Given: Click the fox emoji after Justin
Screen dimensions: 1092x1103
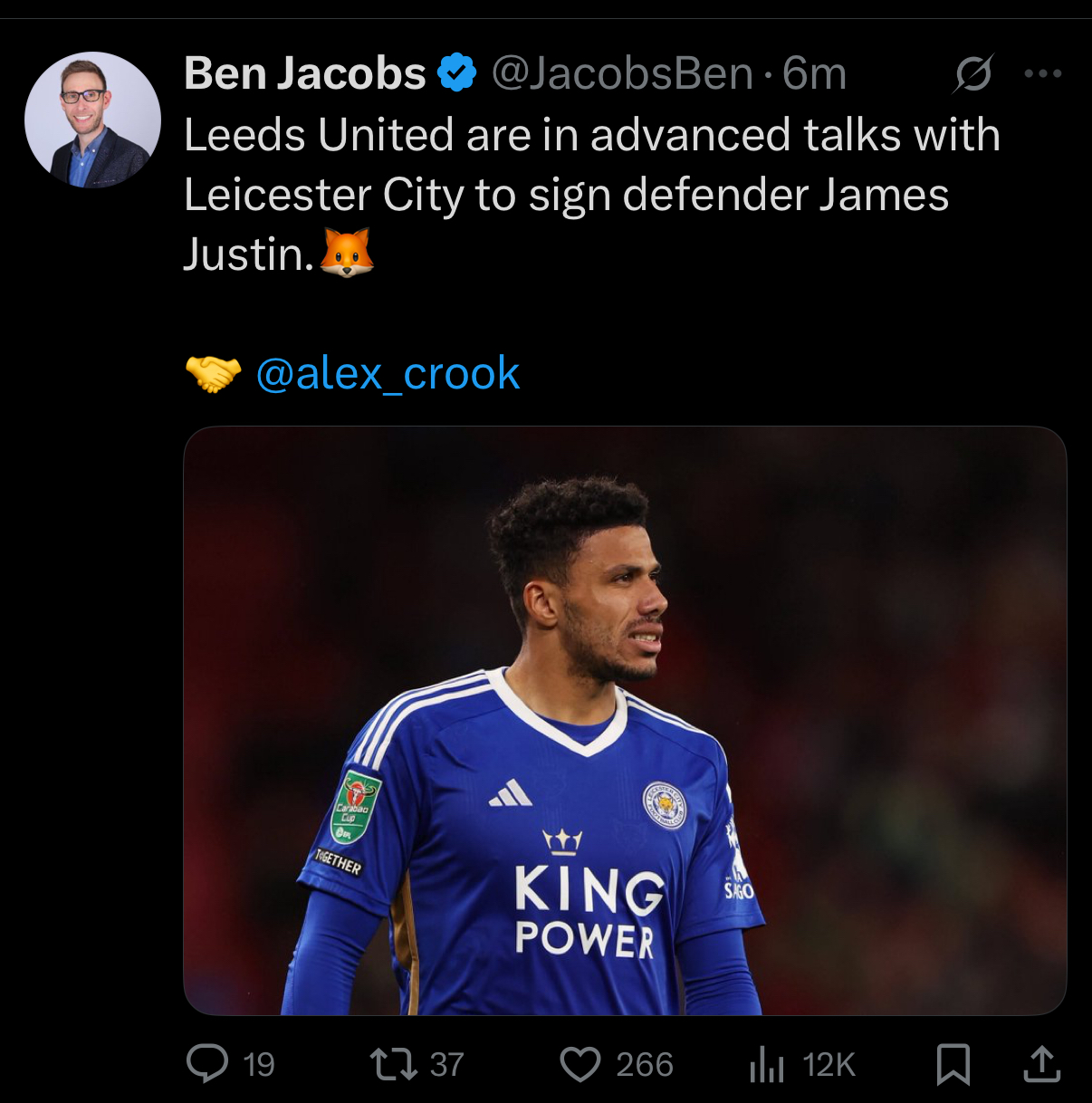Looking at the screenshot, I should click(x=346, y=253).
